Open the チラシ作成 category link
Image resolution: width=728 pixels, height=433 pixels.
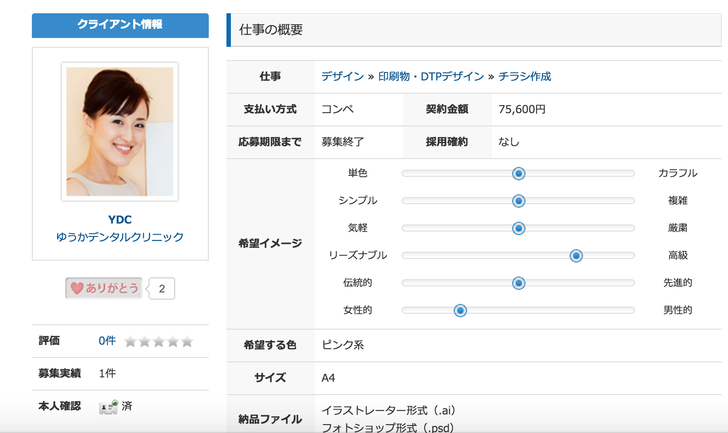[x=525, y=77]
